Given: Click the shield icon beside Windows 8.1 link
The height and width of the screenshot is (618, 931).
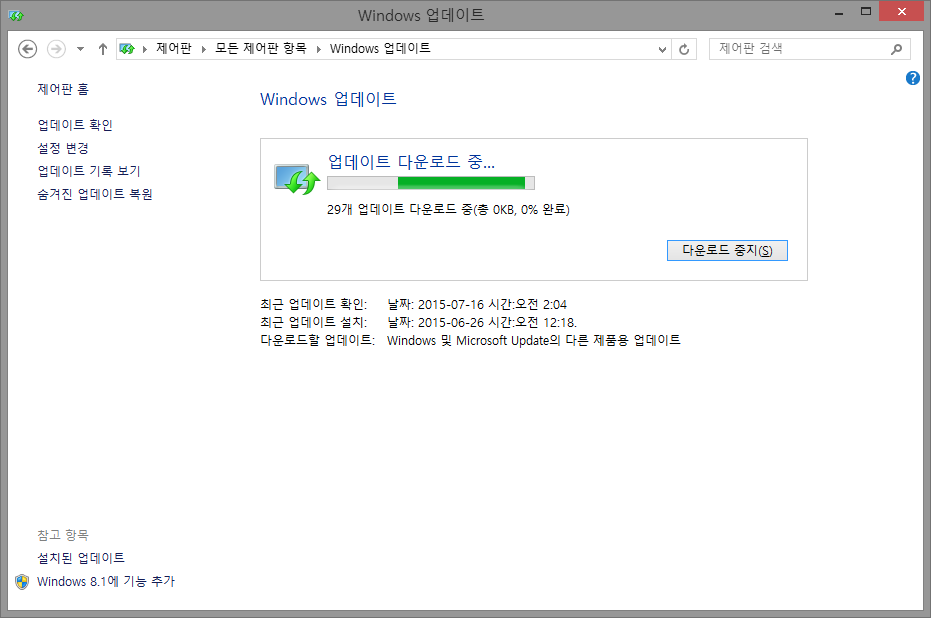Looking at the screenshot, I should 22,582.
